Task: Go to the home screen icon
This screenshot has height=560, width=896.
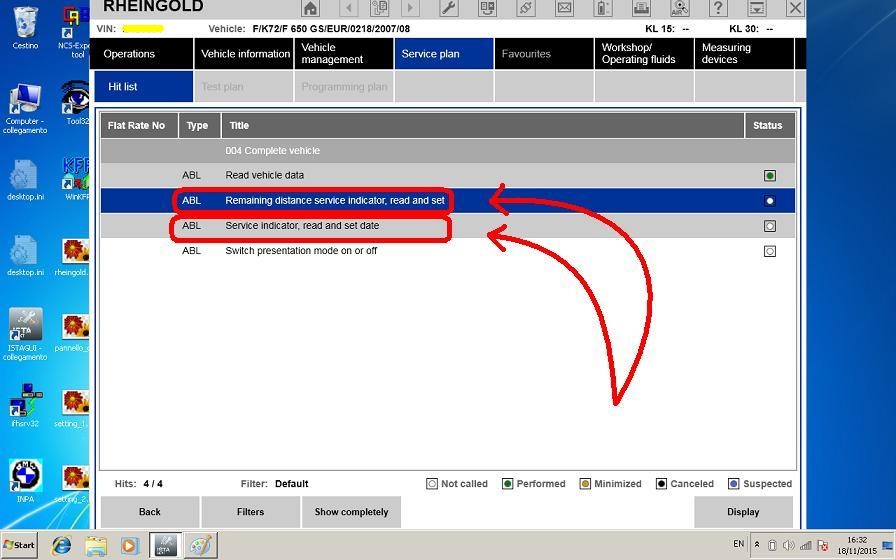Action: 310,8
